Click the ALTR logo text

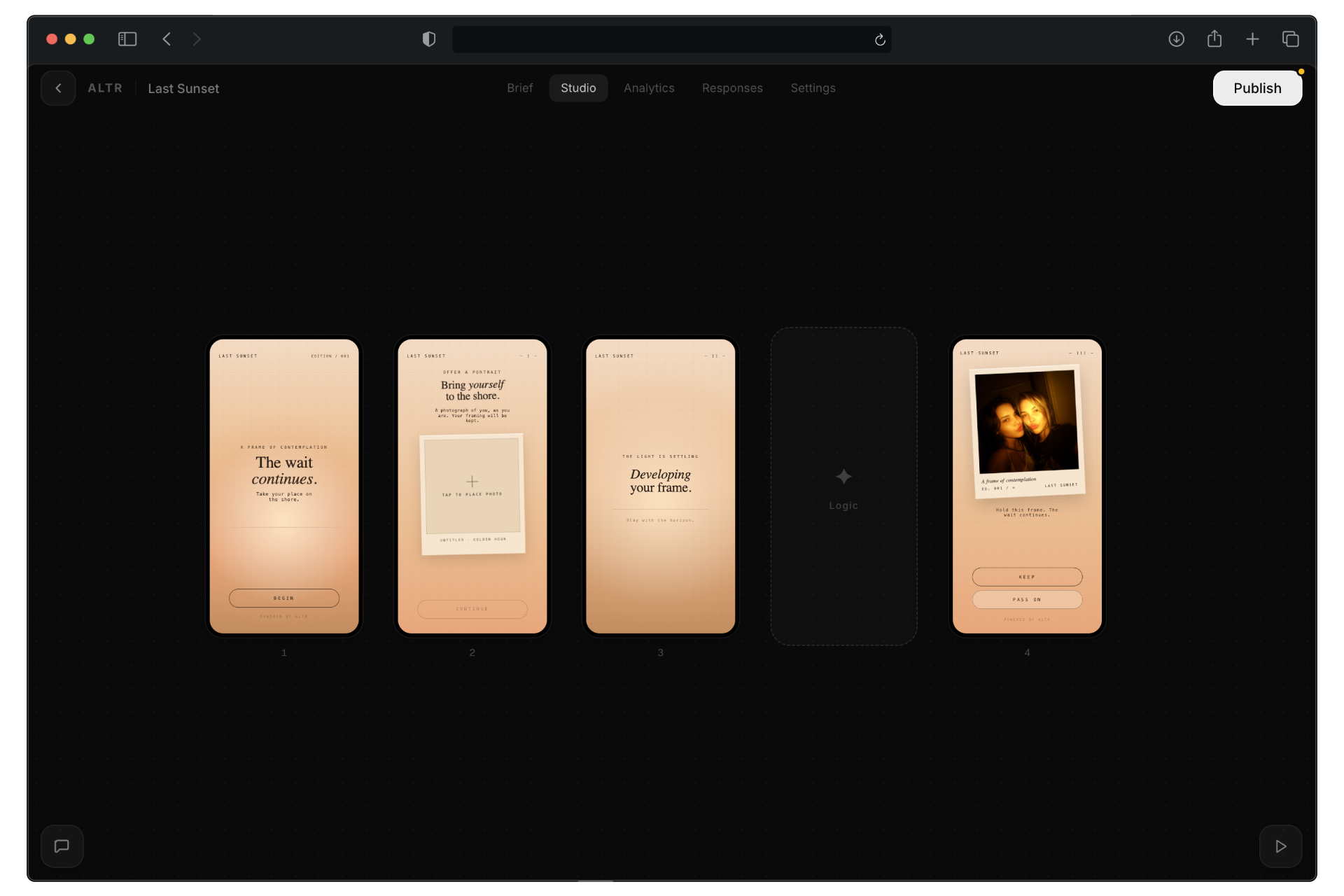click(105, 88)
